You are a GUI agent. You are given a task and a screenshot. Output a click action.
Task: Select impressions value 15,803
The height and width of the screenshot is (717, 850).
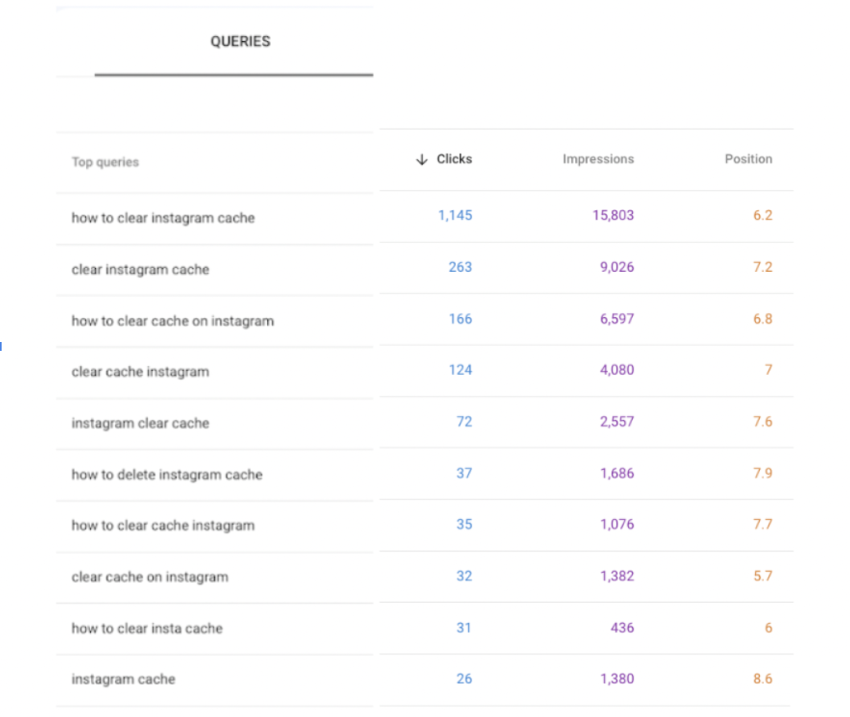point(613,215)
